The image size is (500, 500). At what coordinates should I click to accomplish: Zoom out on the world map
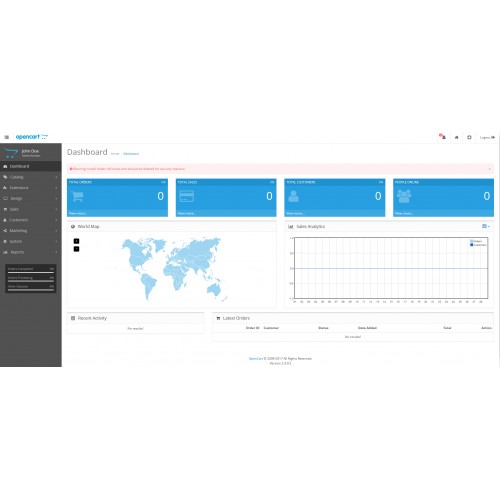pyautogui.click(x=76, y=249)
